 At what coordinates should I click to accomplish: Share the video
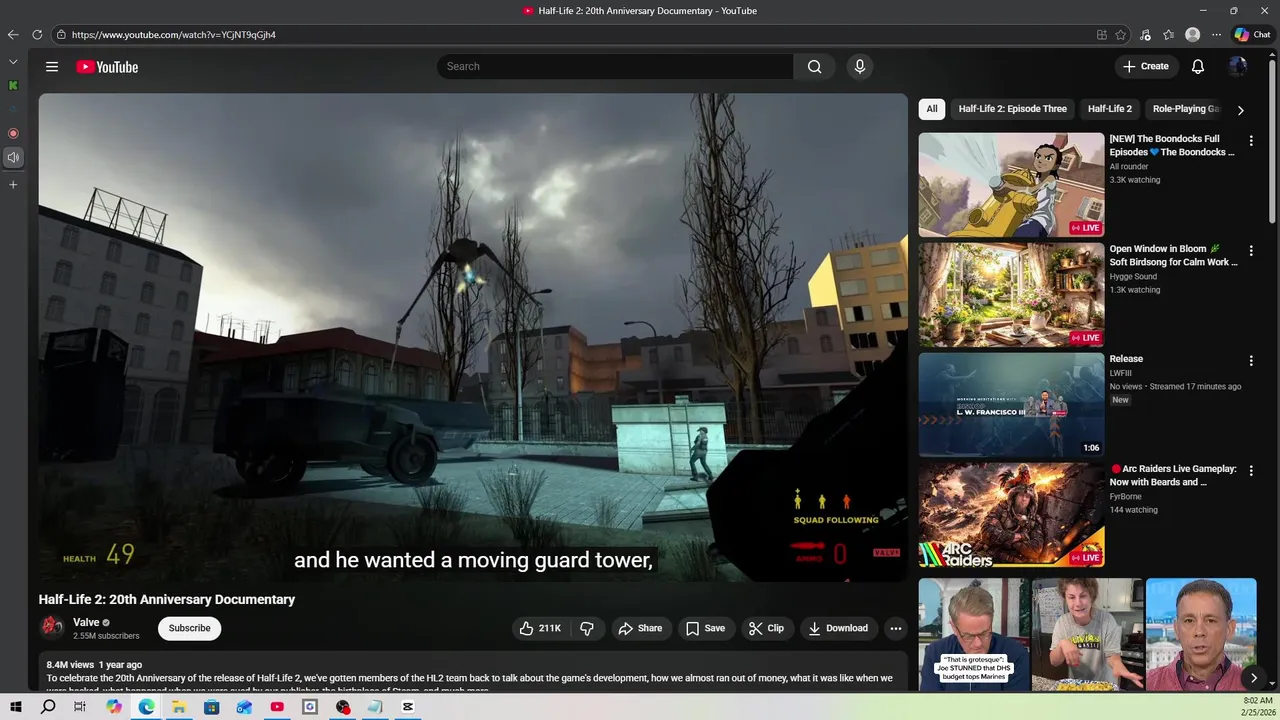640,628
